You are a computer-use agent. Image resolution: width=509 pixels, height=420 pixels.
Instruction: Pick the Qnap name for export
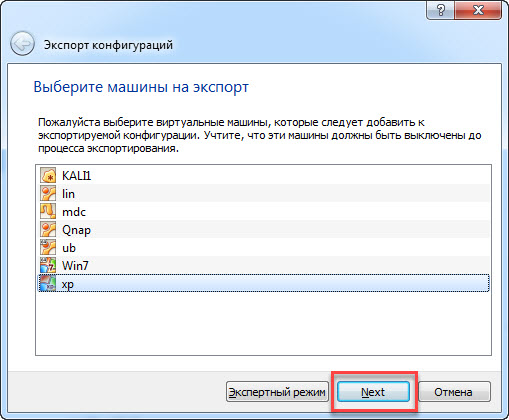point(76,230)
